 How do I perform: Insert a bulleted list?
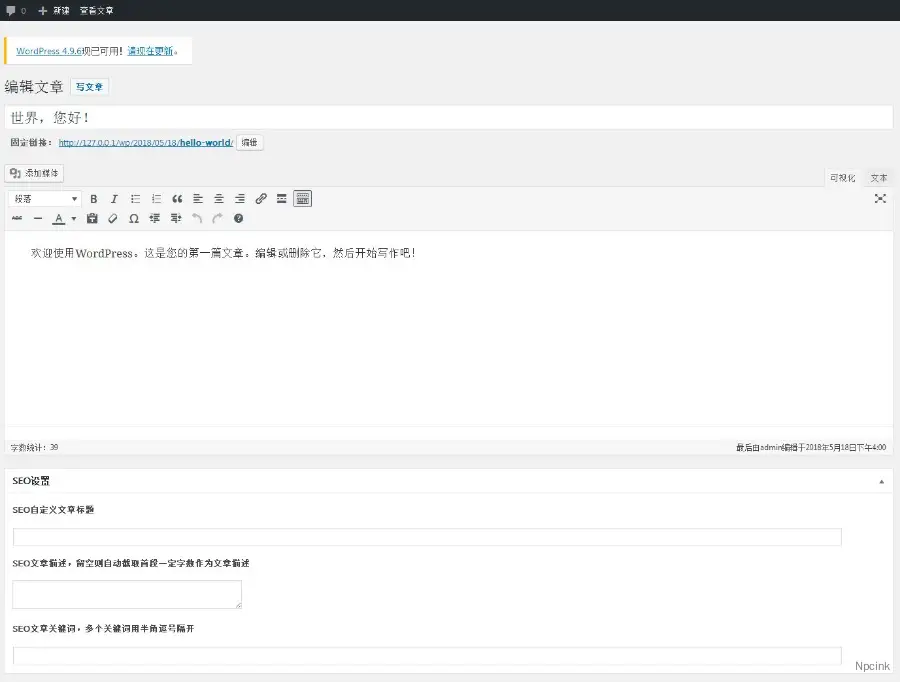135,199
